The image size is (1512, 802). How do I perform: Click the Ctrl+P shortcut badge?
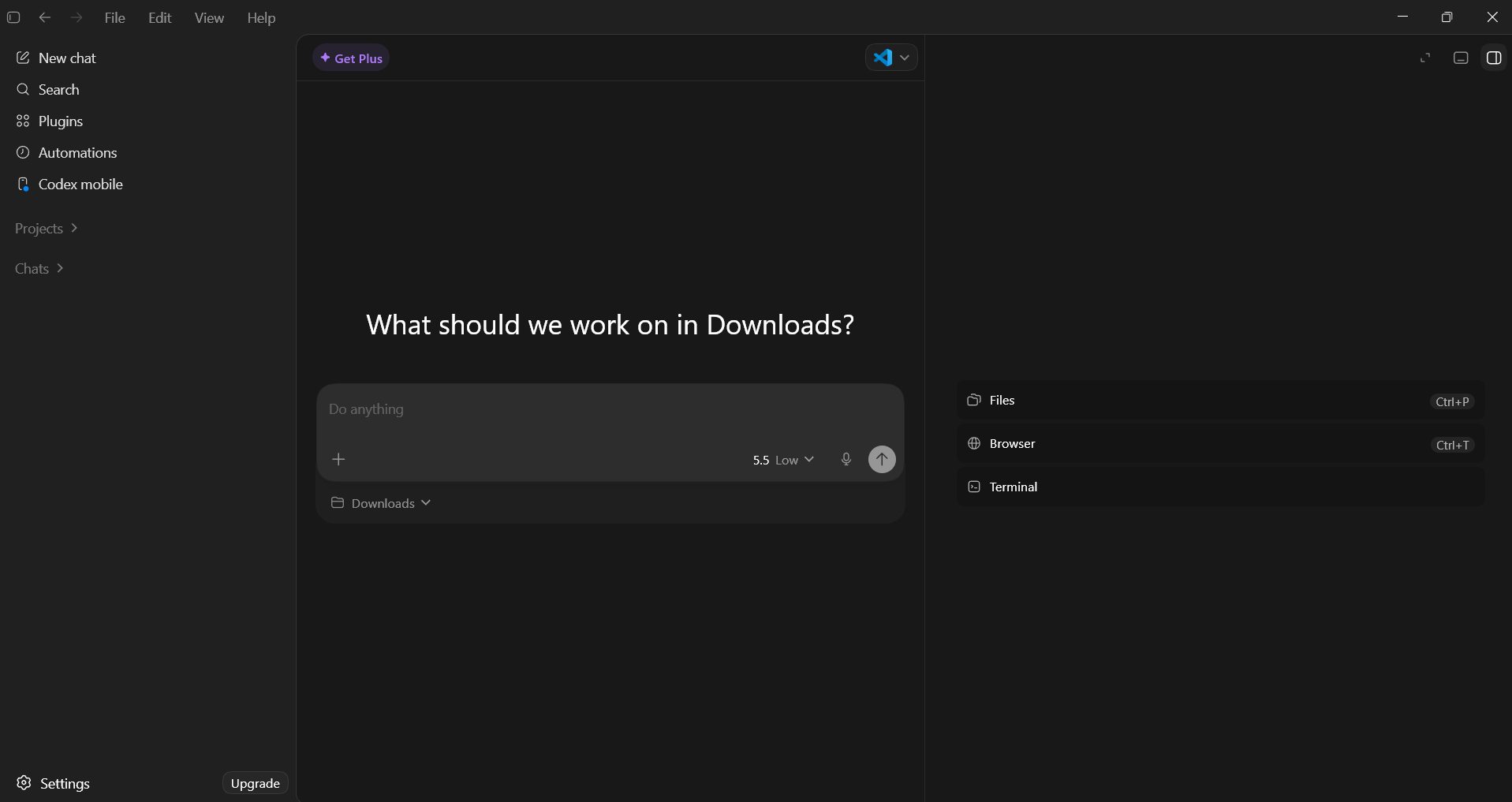[x=1452, y=401]
